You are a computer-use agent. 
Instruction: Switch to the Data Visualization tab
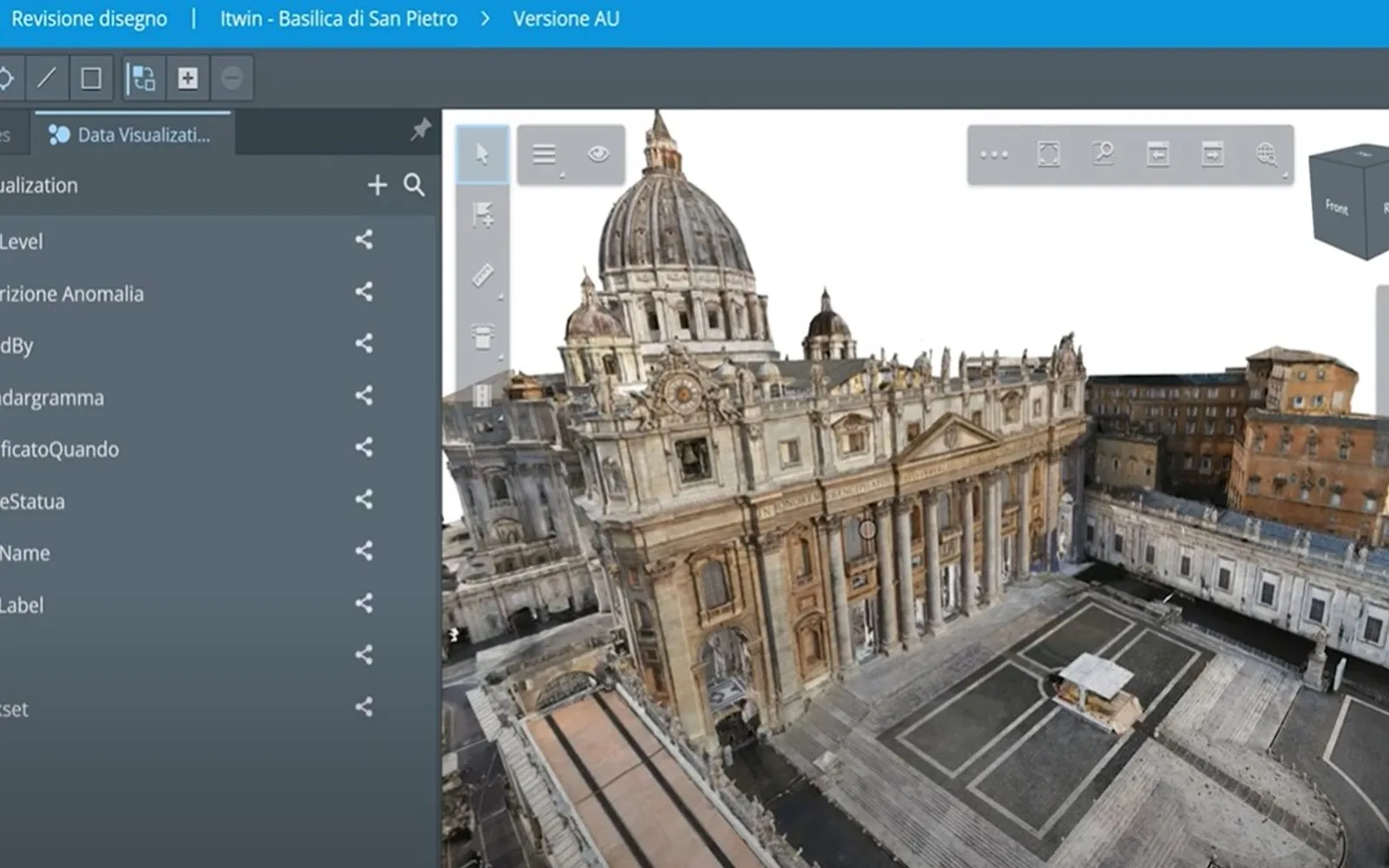pyautogui.click(x=132, y=135)
